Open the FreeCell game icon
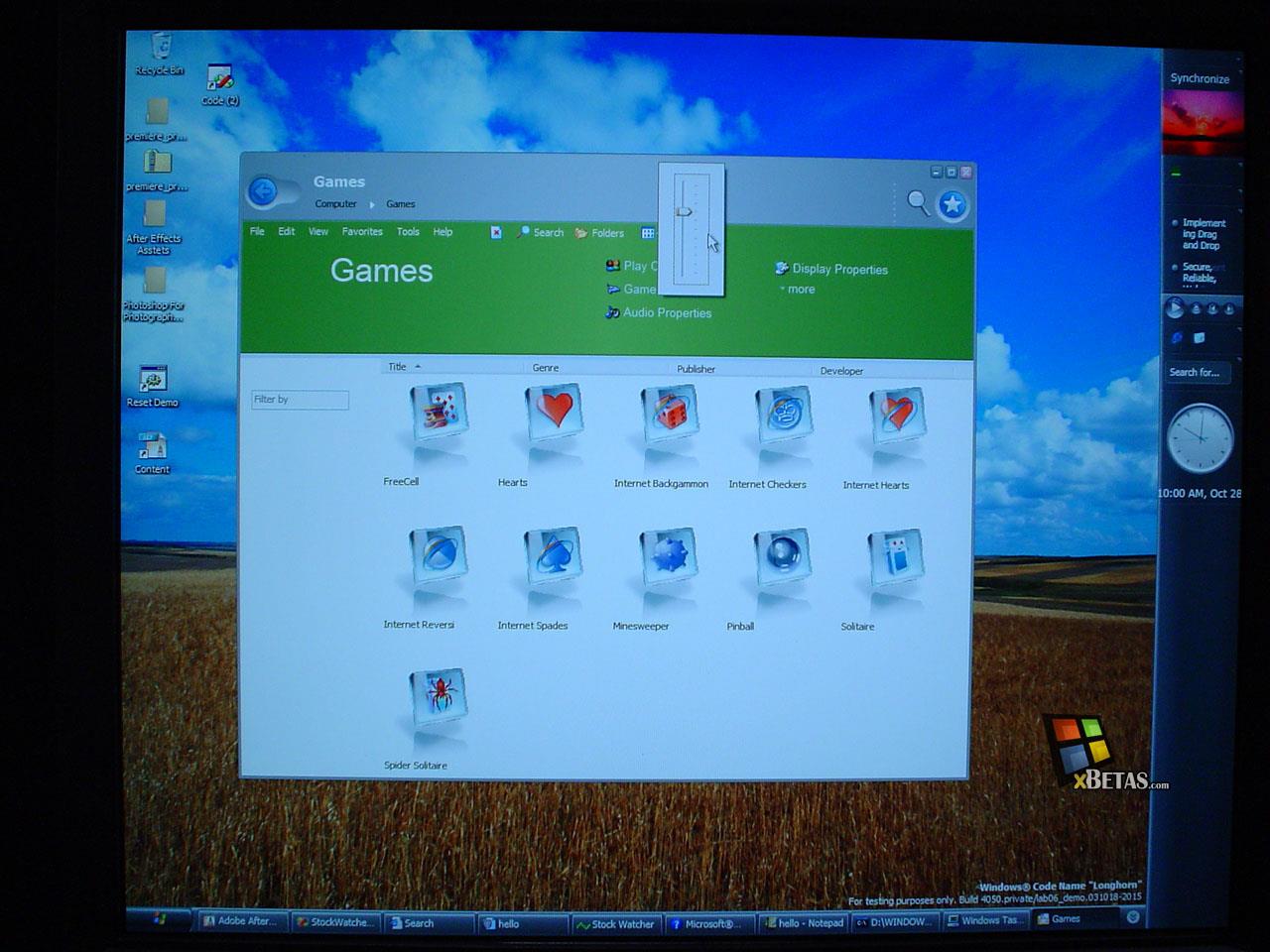 pyautogui.click(x=439, y=411)
